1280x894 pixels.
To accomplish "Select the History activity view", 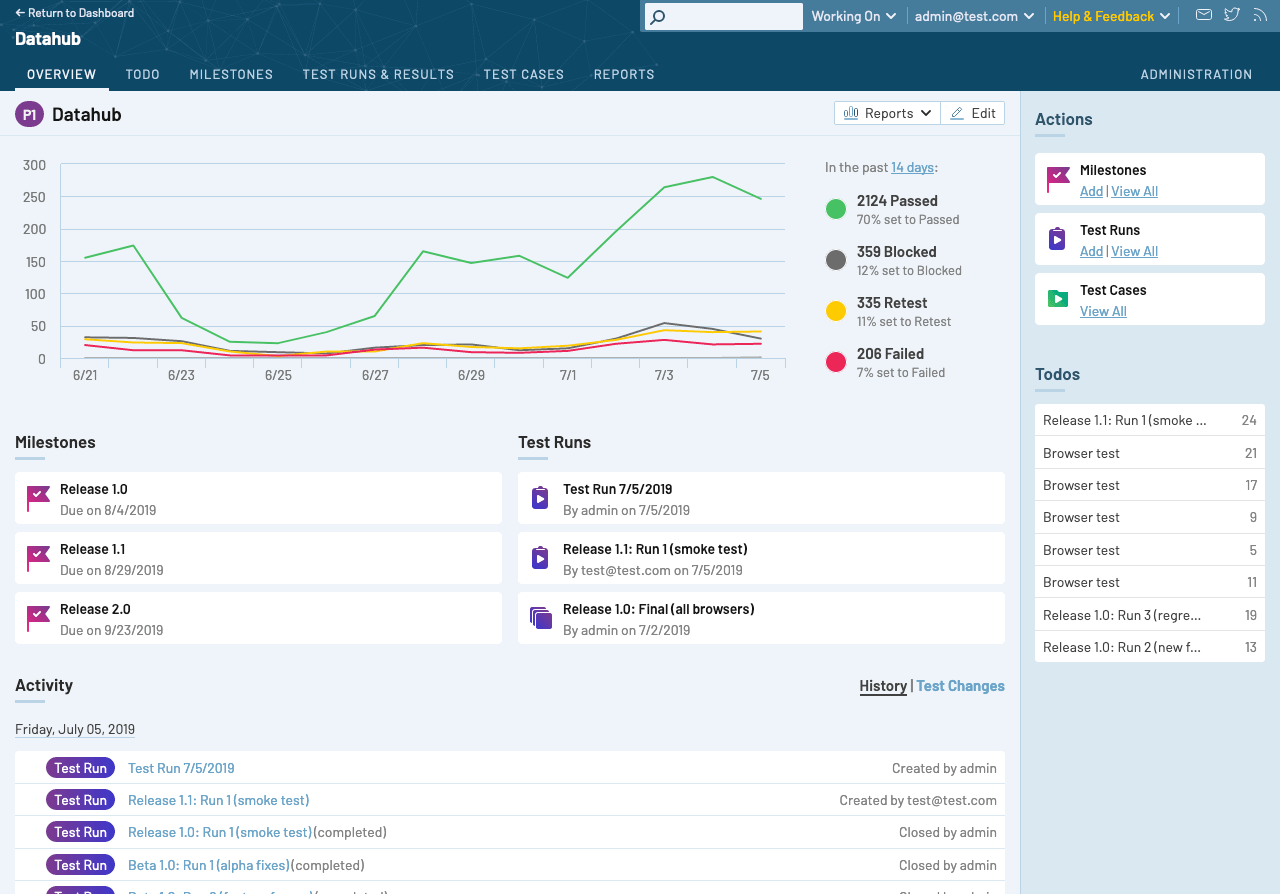I will pos(883,686).
